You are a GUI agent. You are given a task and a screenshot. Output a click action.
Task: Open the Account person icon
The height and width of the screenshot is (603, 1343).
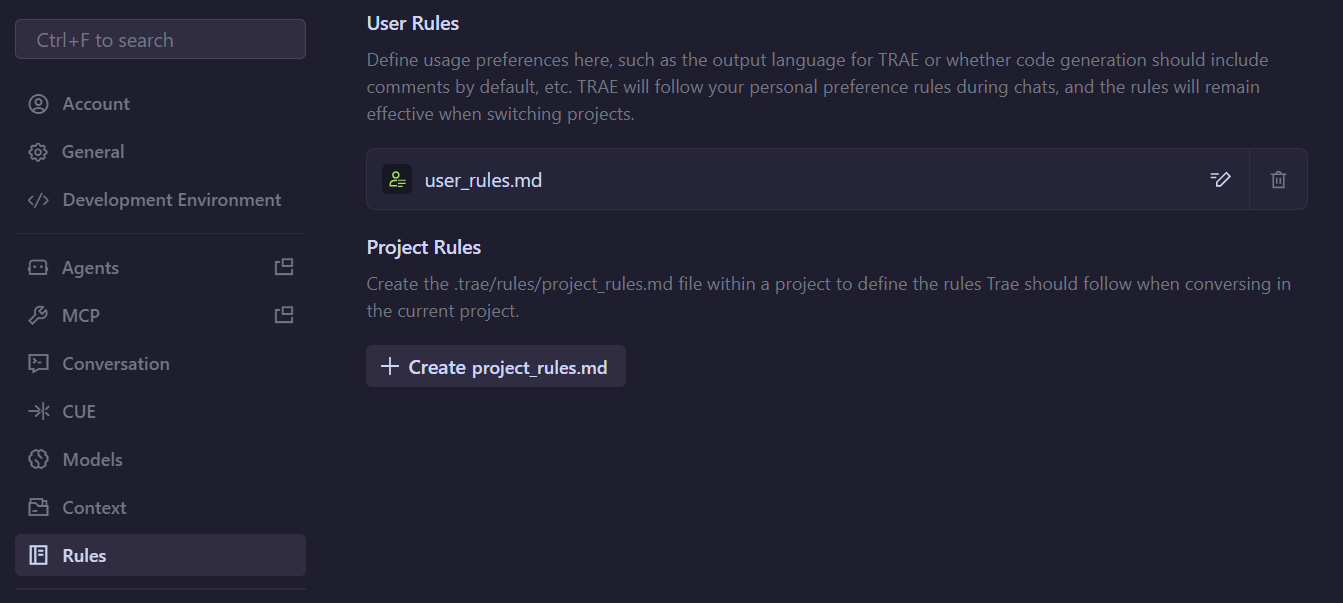(37, 103)
